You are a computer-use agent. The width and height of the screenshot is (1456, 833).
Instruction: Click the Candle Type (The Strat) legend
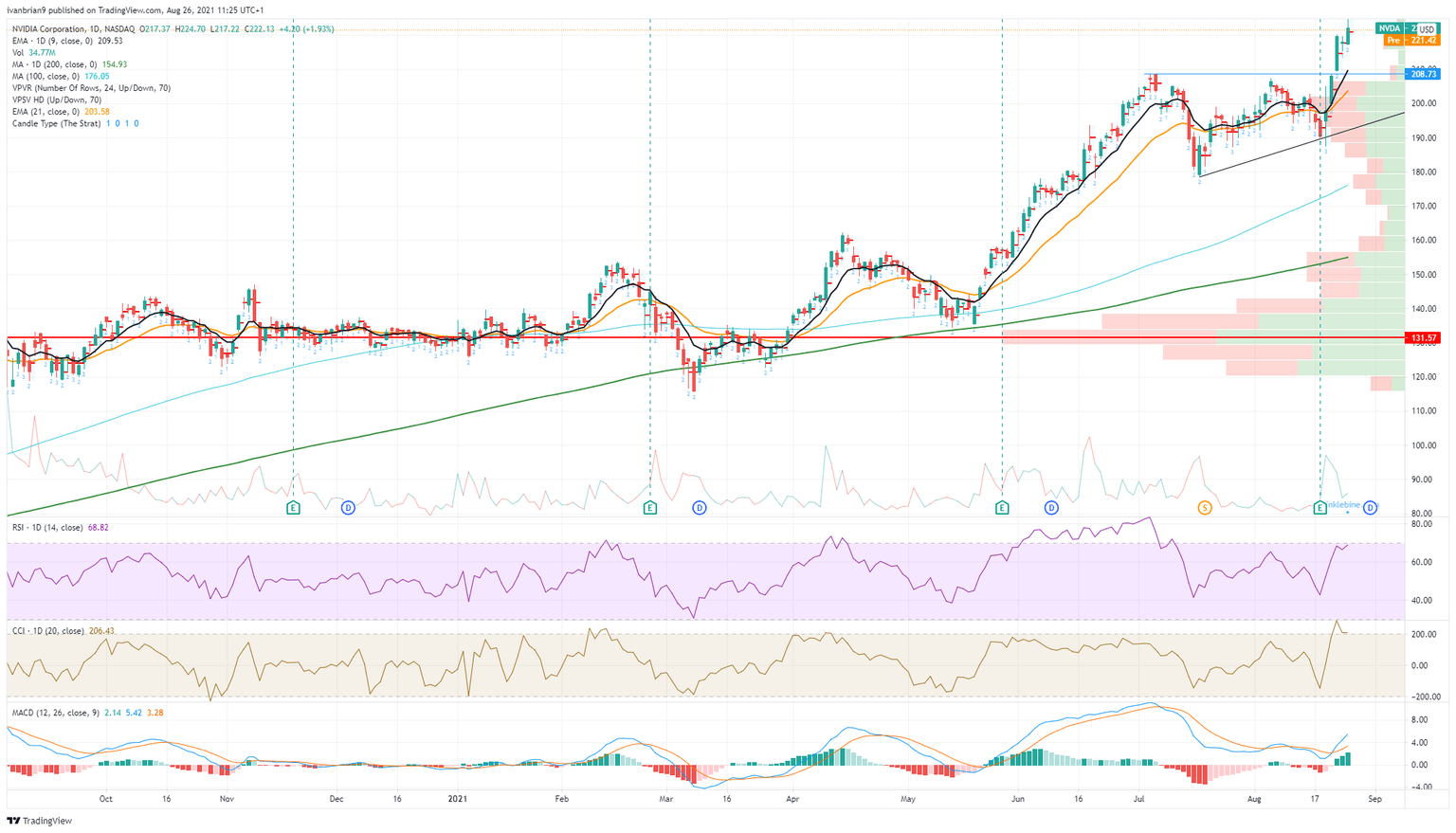(x=56, y=123)
